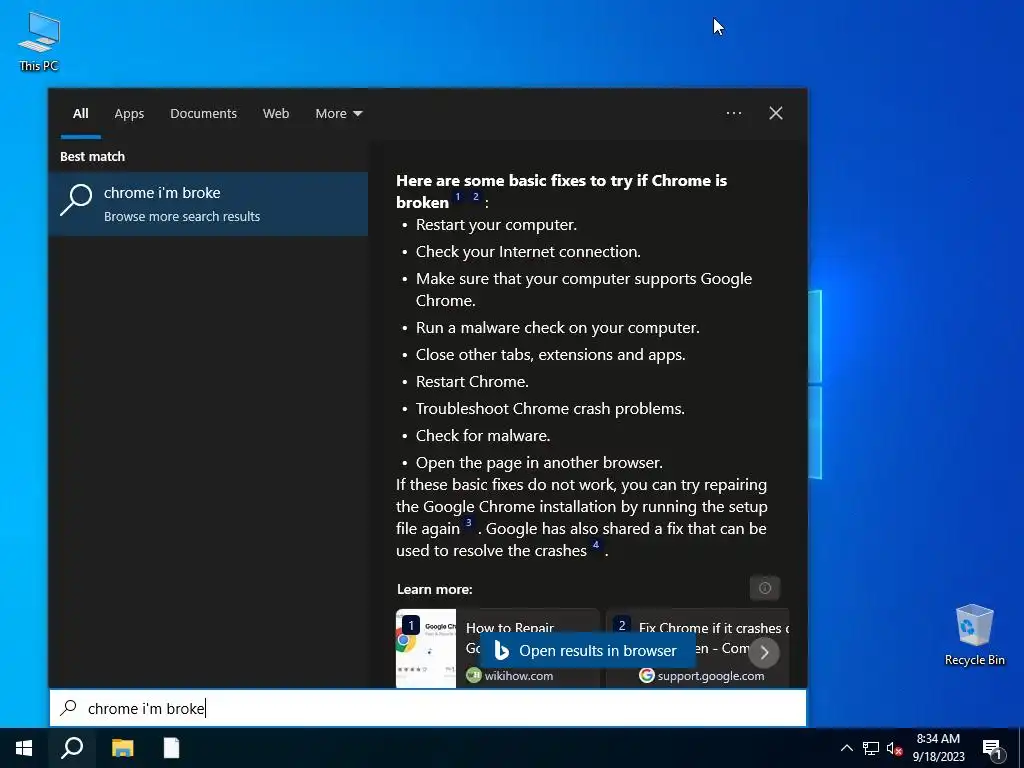1024x768 pixels.
Task: Open the wikihow.com How to Repair card
Action: (x=497, y=648)
